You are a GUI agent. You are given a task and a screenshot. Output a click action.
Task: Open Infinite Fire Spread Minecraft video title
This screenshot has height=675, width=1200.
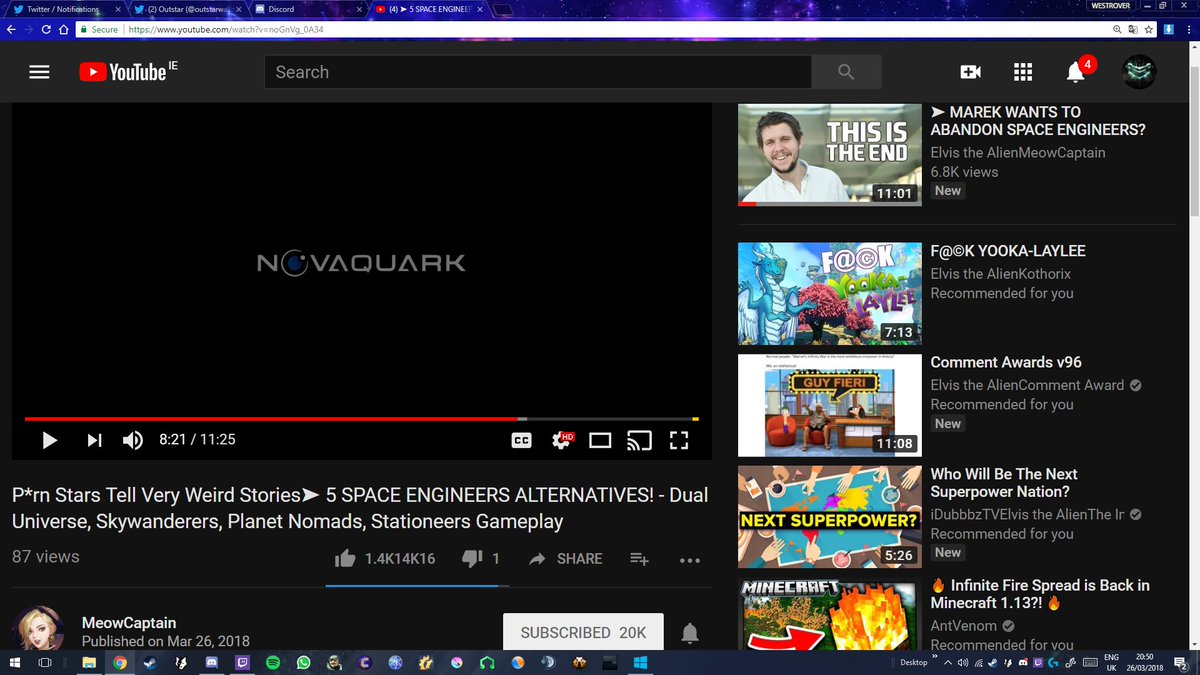(1040, 594)
